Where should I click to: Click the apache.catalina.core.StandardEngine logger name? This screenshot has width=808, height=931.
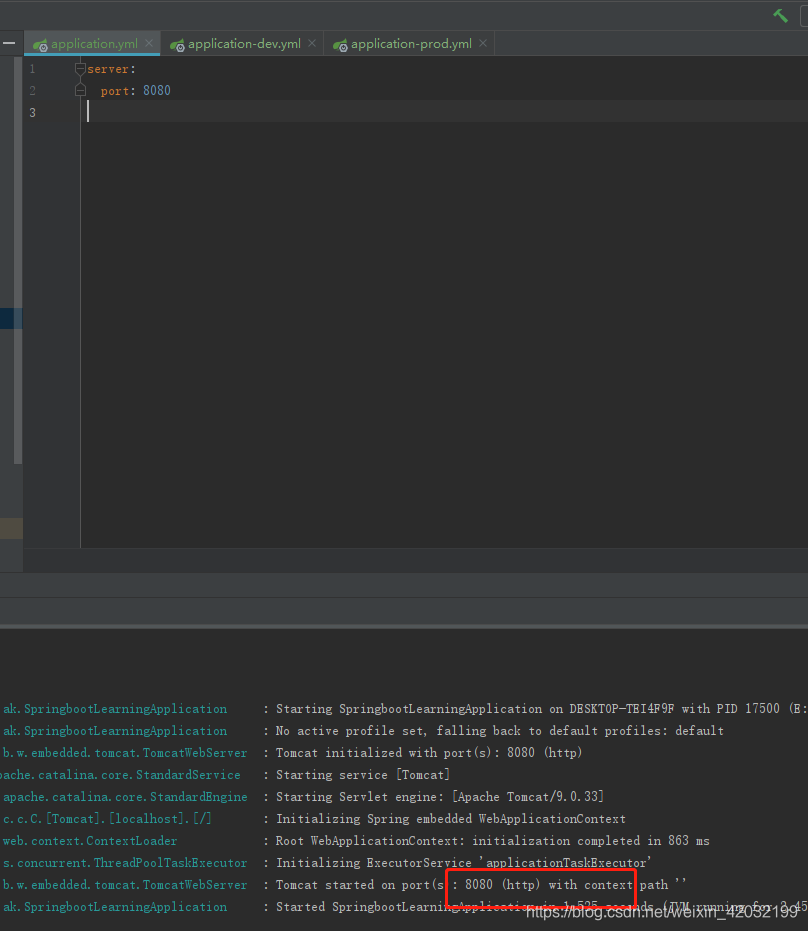click(125, 797)
